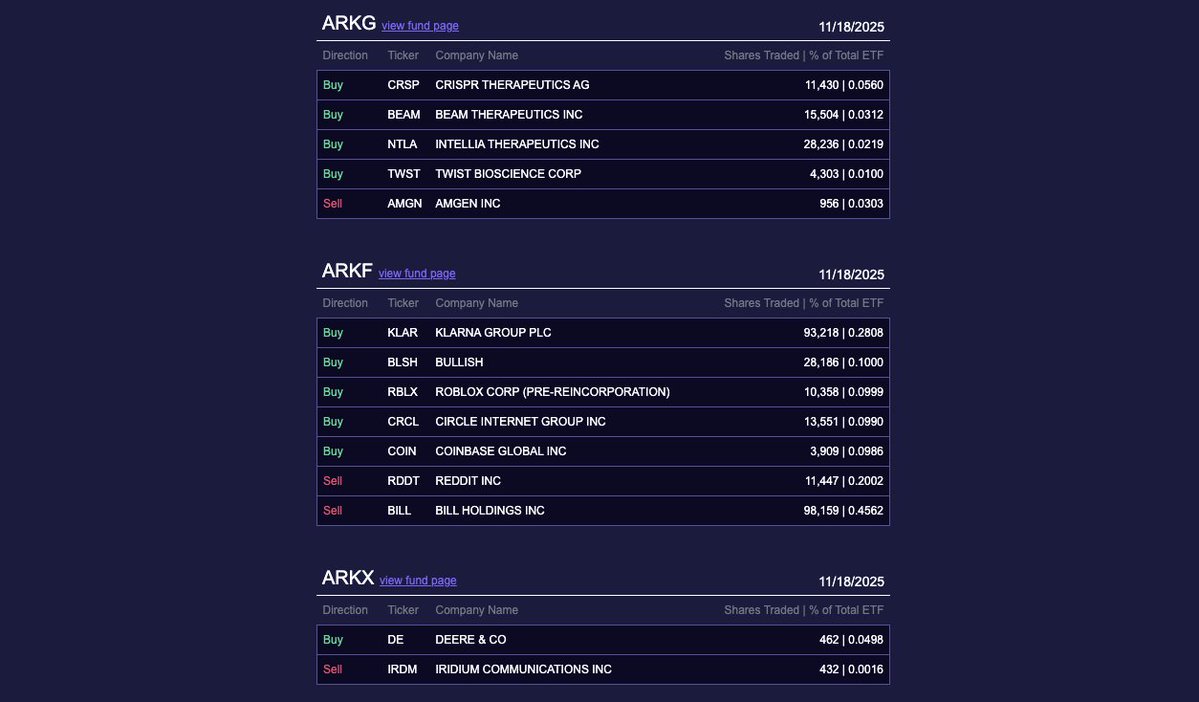Image resolution: width=1199 pixels, height=702 pixels.
Task: Click Coinbase Global Inc company name
Action: pos(500,452)
